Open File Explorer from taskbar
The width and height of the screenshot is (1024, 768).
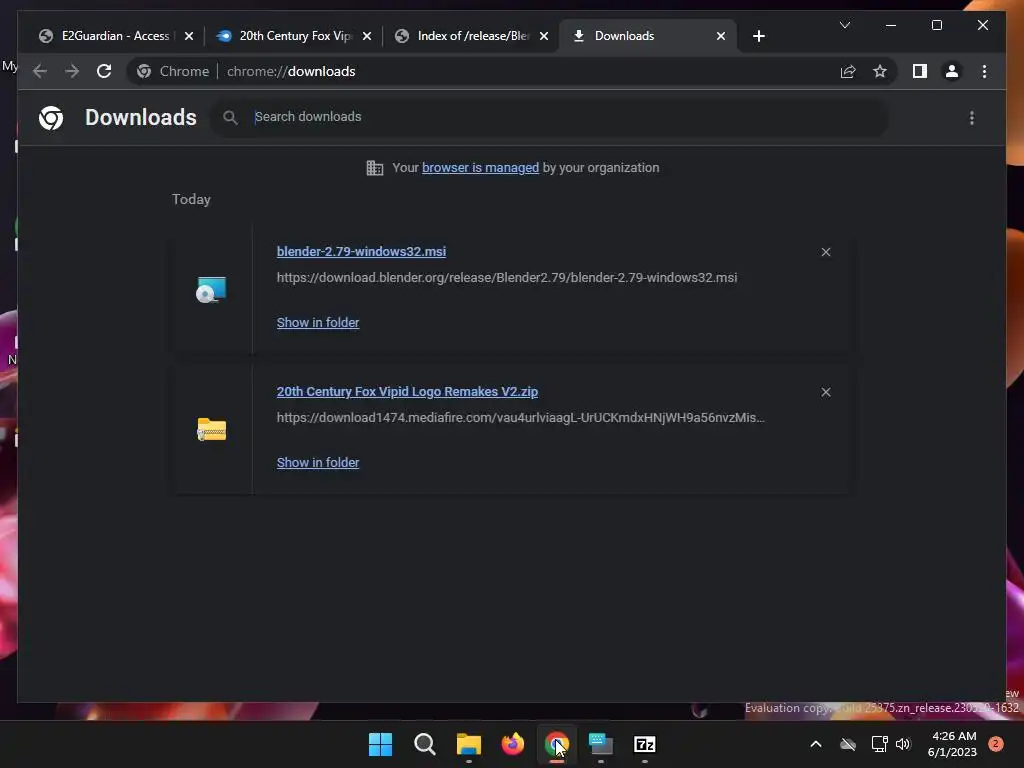click(468, 744)
